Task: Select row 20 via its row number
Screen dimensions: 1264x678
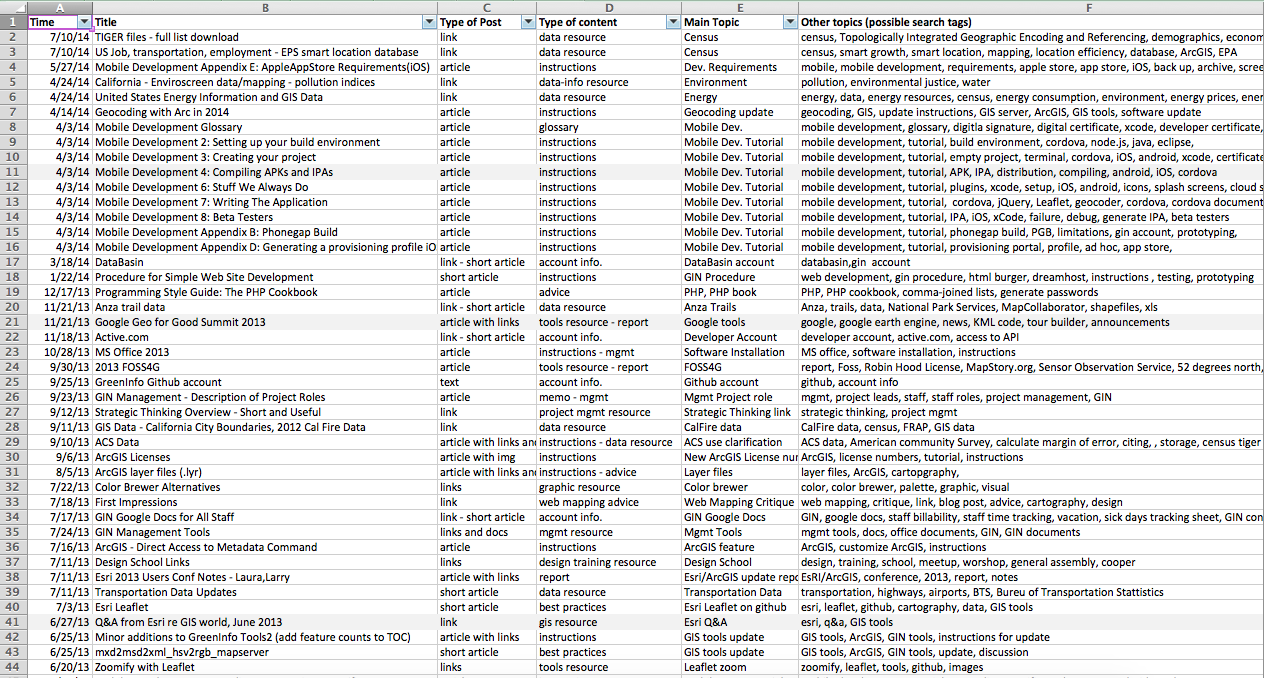Action: point(13,307)
